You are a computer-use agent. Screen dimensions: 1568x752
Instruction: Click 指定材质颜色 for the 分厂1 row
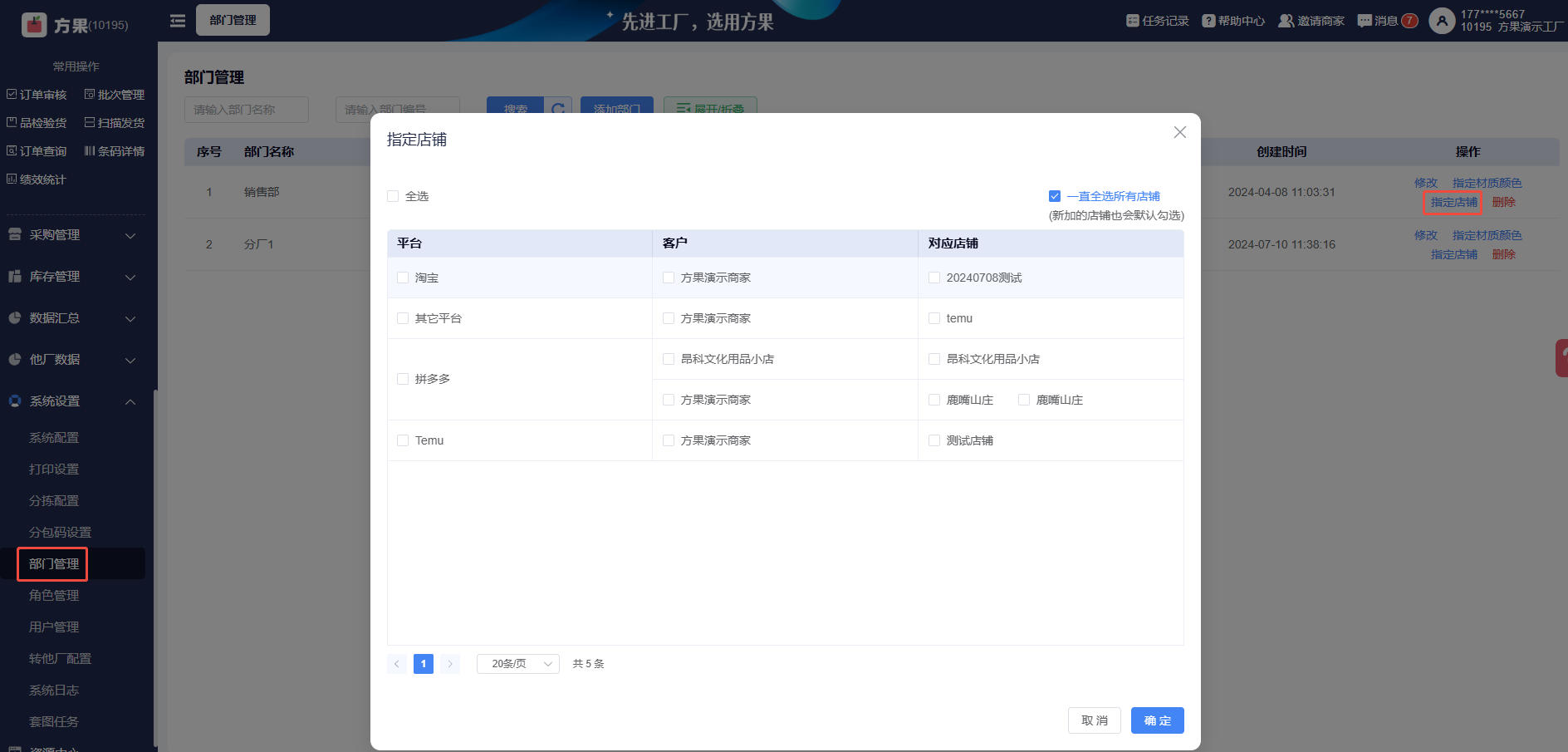1487,235
